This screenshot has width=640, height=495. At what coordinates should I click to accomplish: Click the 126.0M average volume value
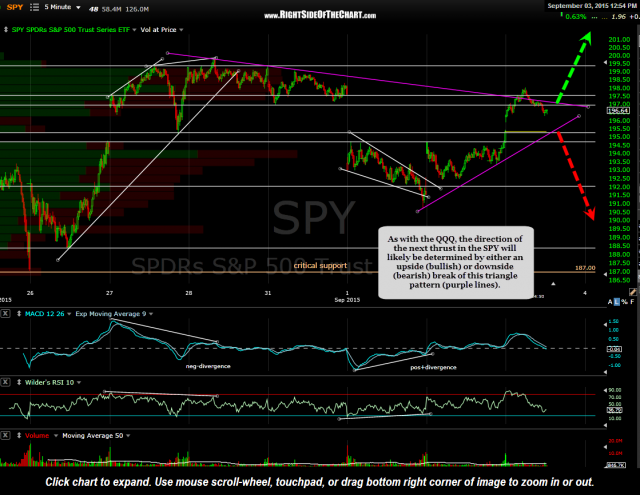[x=137, y=9]
